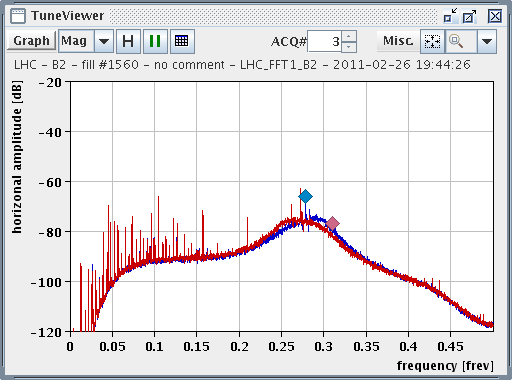The height and width of the screenshot is (380, 512).
Task: Increment ACQ# with the up arrow
Action: point(349,36)
